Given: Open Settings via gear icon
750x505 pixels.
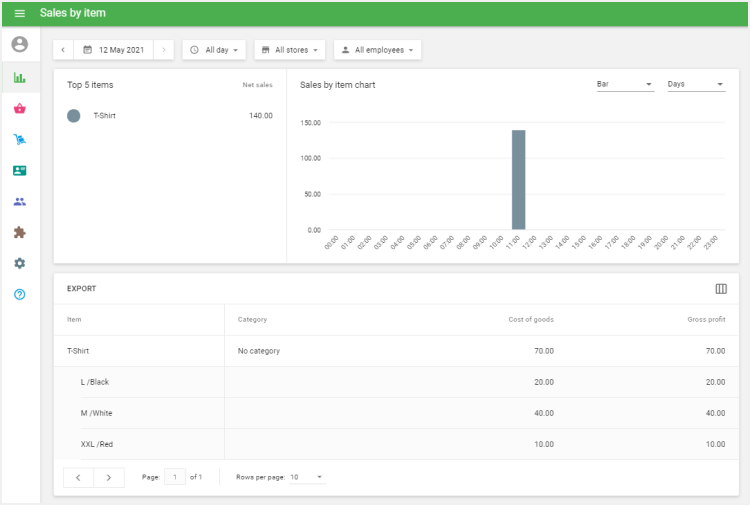Looking at the screenshot, I should pyautogui.click(x=20, y=263).
